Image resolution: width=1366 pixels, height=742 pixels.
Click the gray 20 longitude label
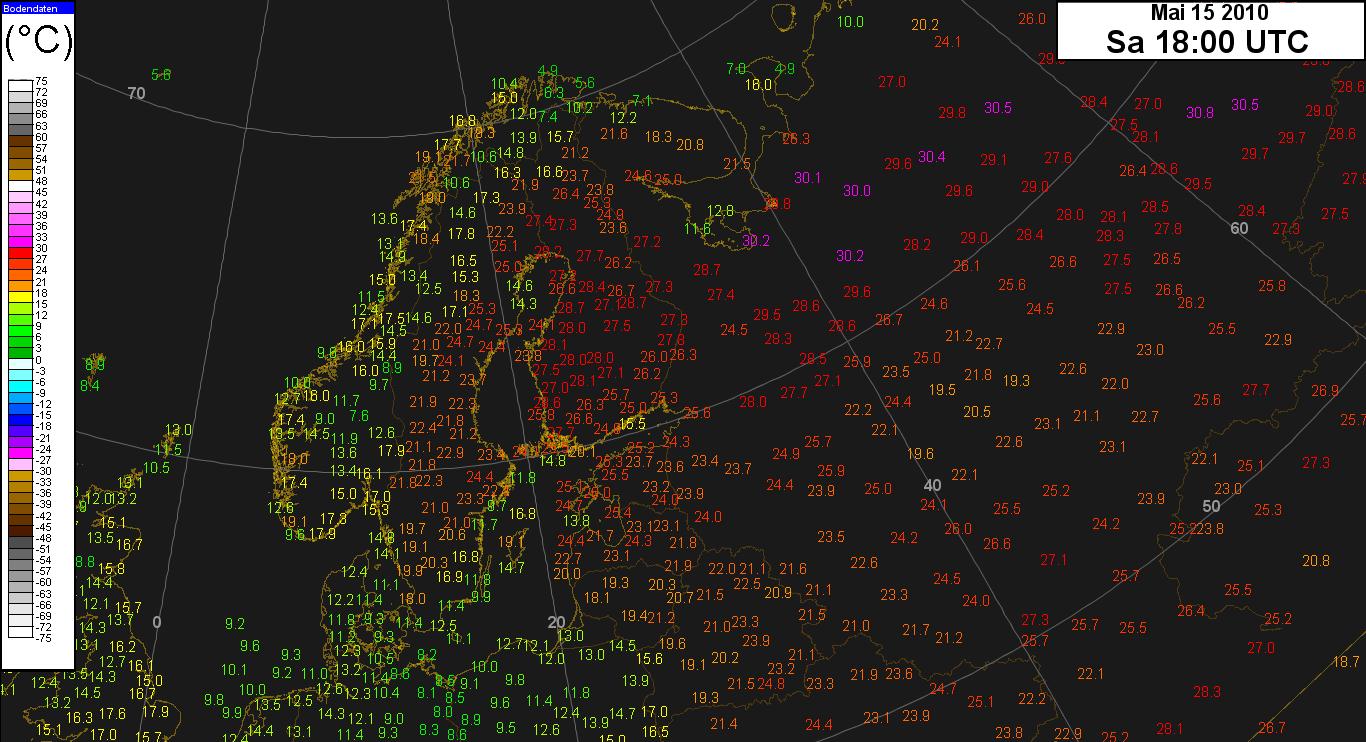coord(556,622)
